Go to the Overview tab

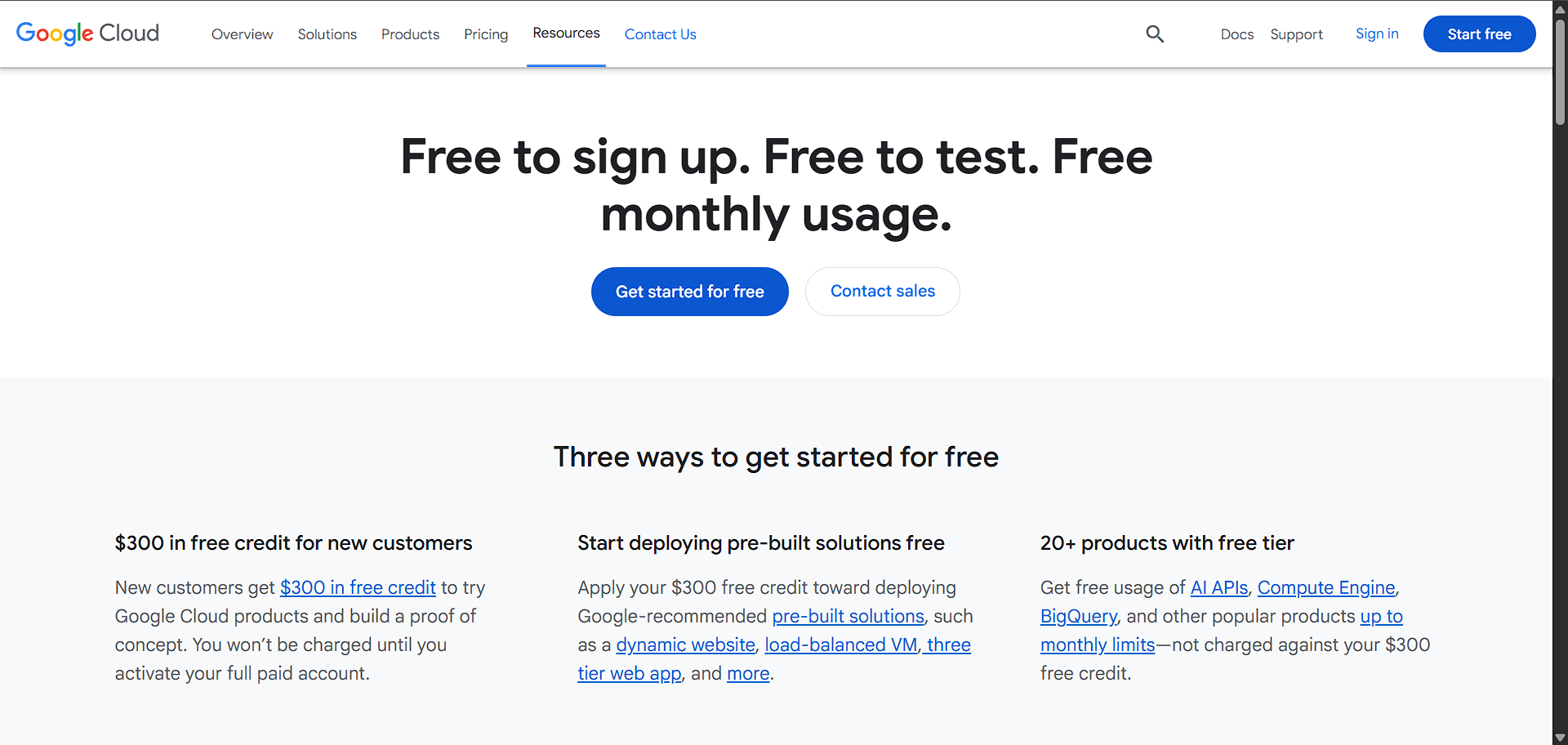242,34
